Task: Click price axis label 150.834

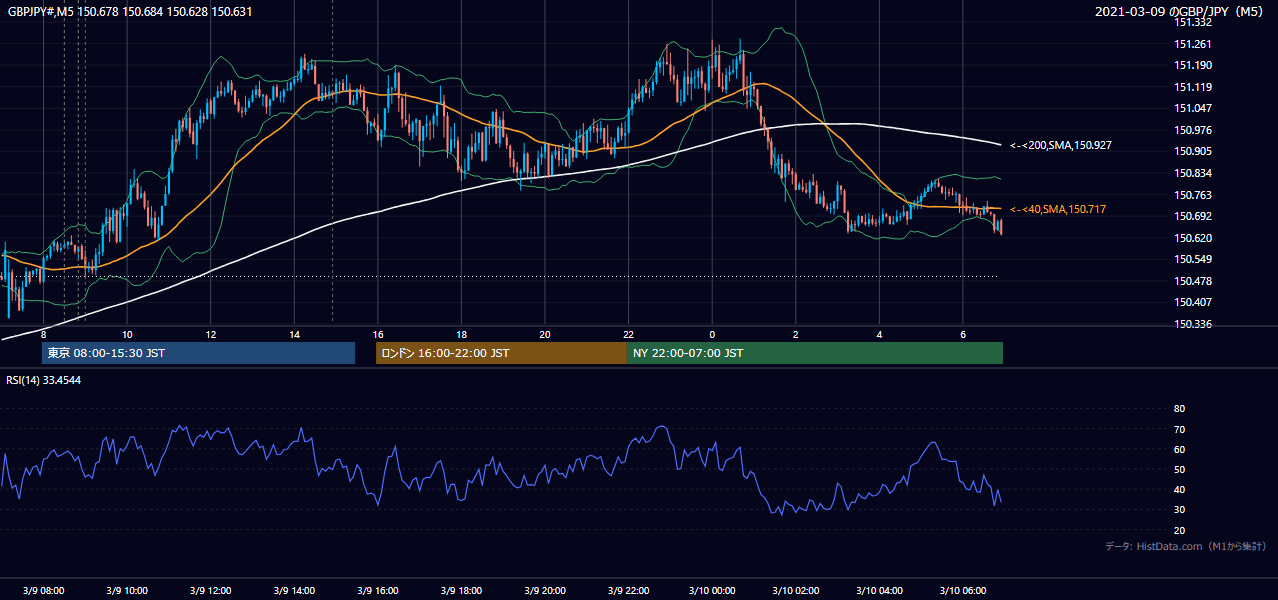Action: (1193, 173)
